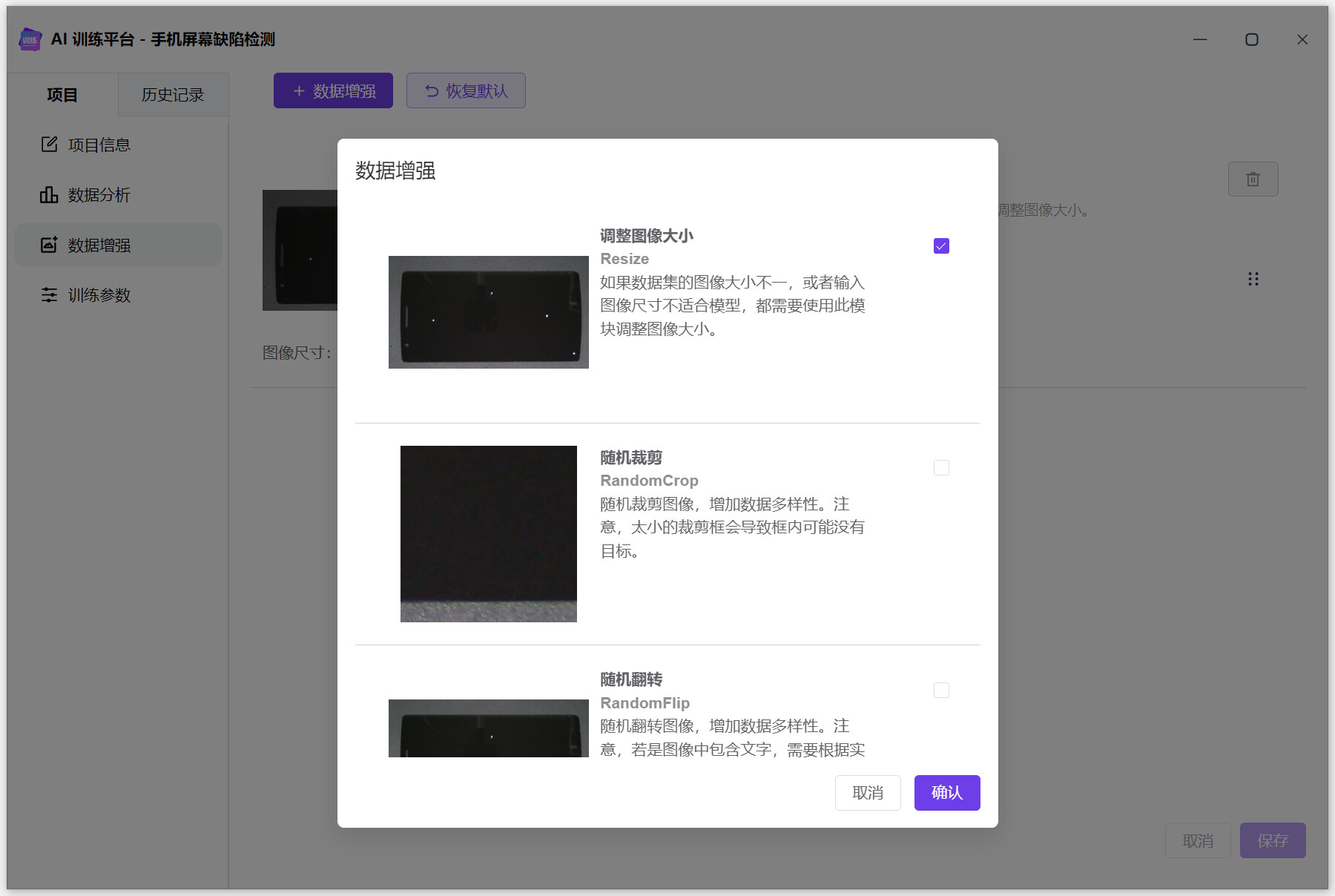Viewport: 1335px width, 896px height.
Task: Click the RandomFlip subtitle text
Action: [x=645, y=703]
